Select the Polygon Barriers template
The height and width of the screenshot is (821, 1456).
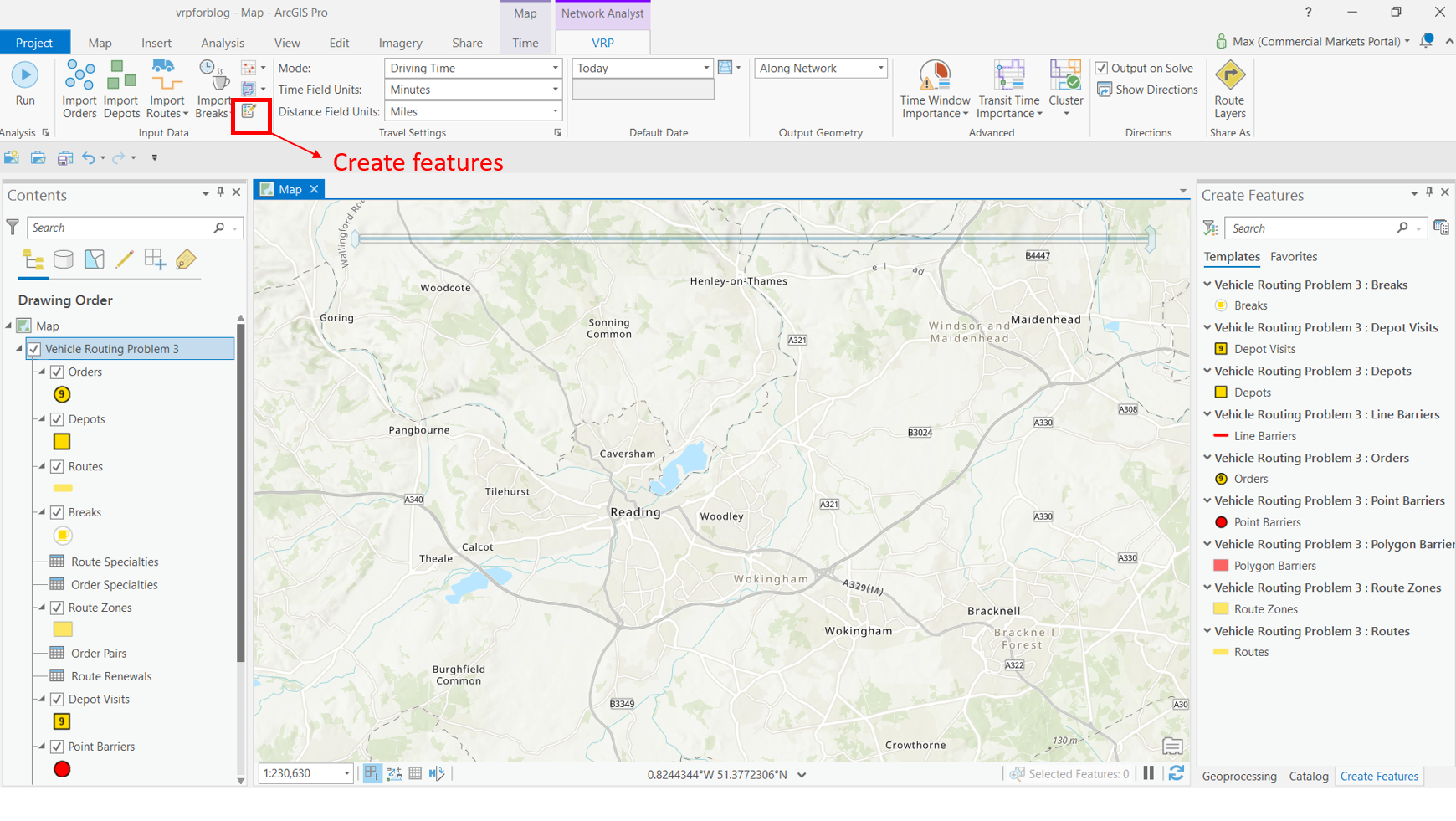coord(1274,566)
